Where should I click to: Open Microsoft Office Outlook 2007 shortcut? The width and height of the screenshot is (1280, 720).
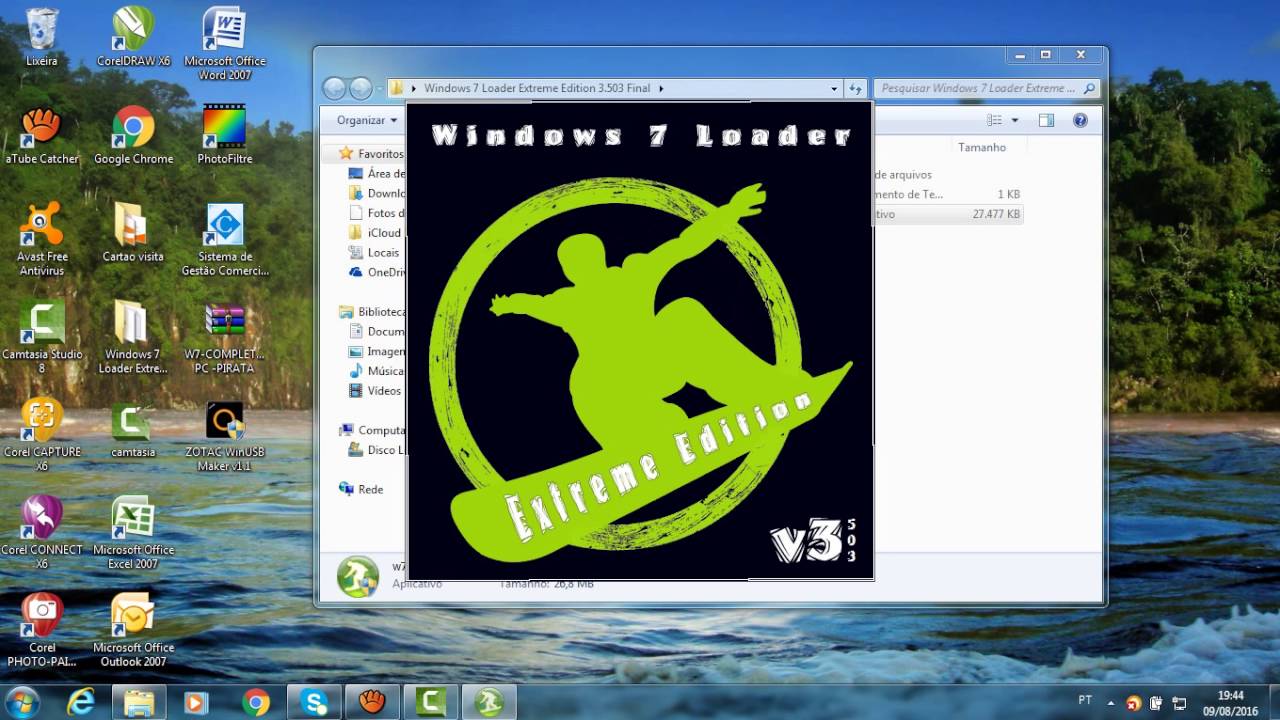pos(133,631)
